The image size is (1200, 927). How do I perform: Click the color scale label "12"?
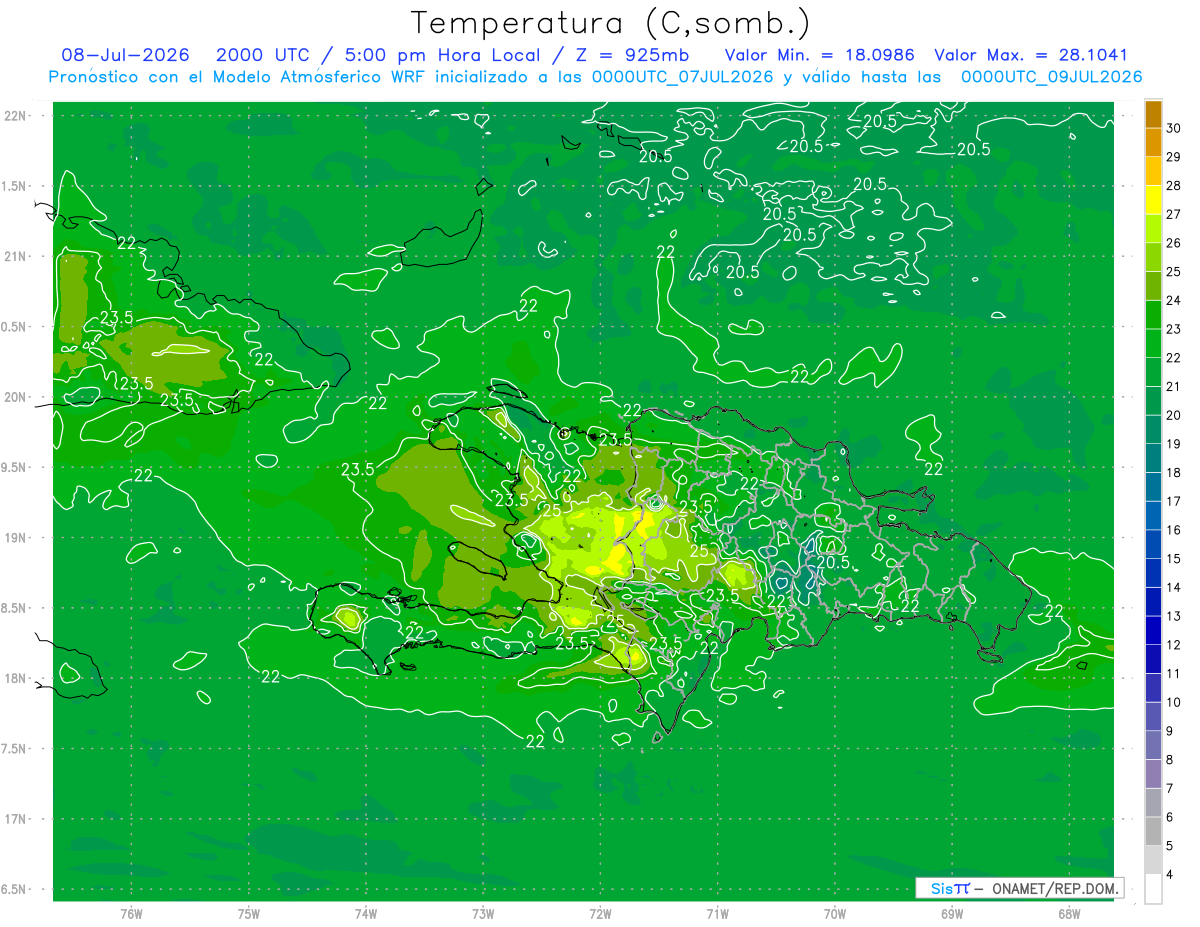[1173, 645]
